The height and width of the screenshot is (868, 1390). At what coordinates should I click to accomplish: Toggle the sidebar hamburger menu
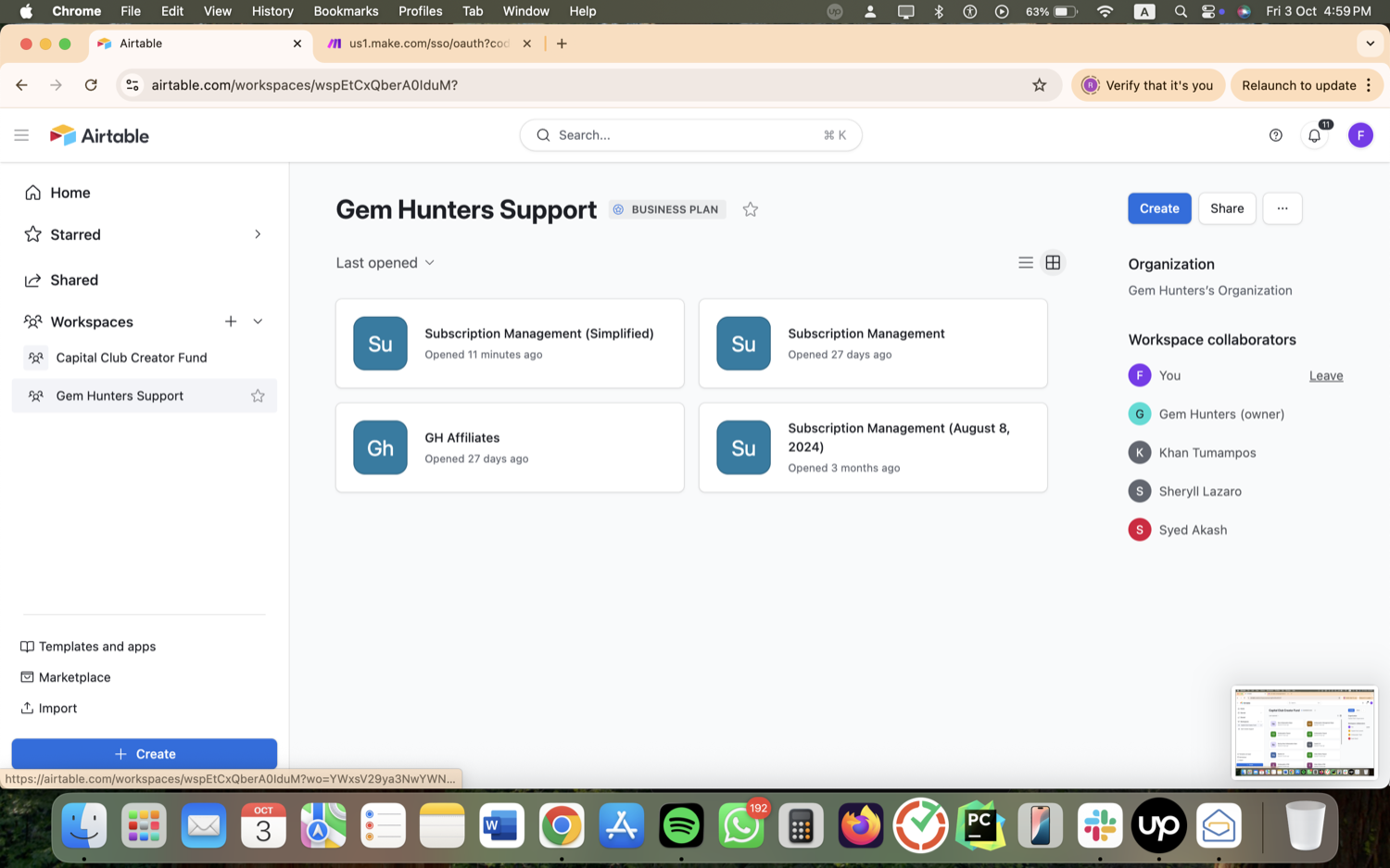(21, 135)
